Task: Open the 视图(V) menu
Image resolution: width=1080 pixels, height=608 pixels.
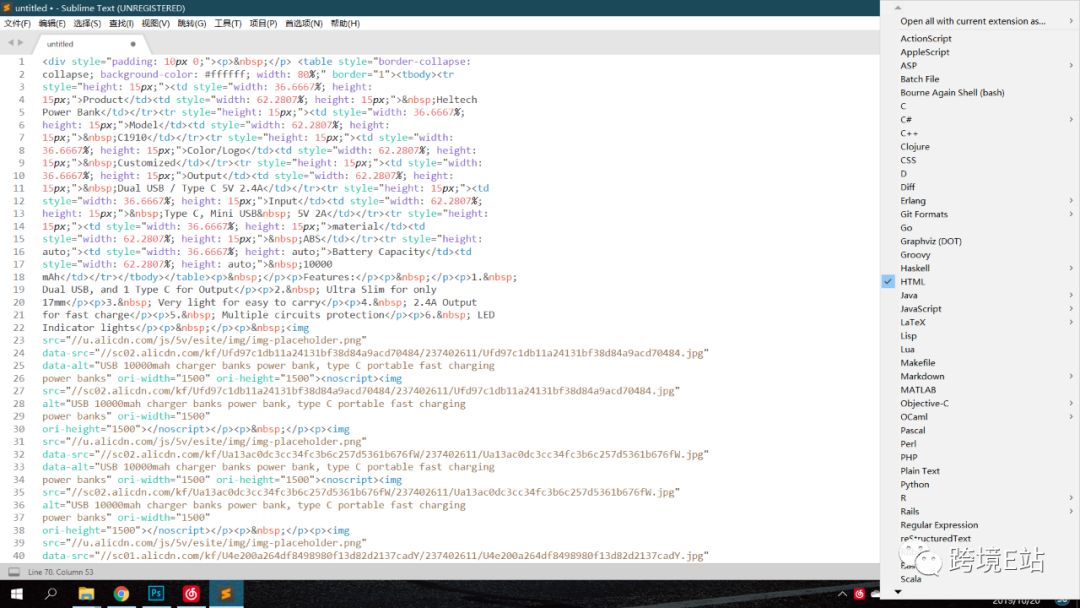Action: 156,23
